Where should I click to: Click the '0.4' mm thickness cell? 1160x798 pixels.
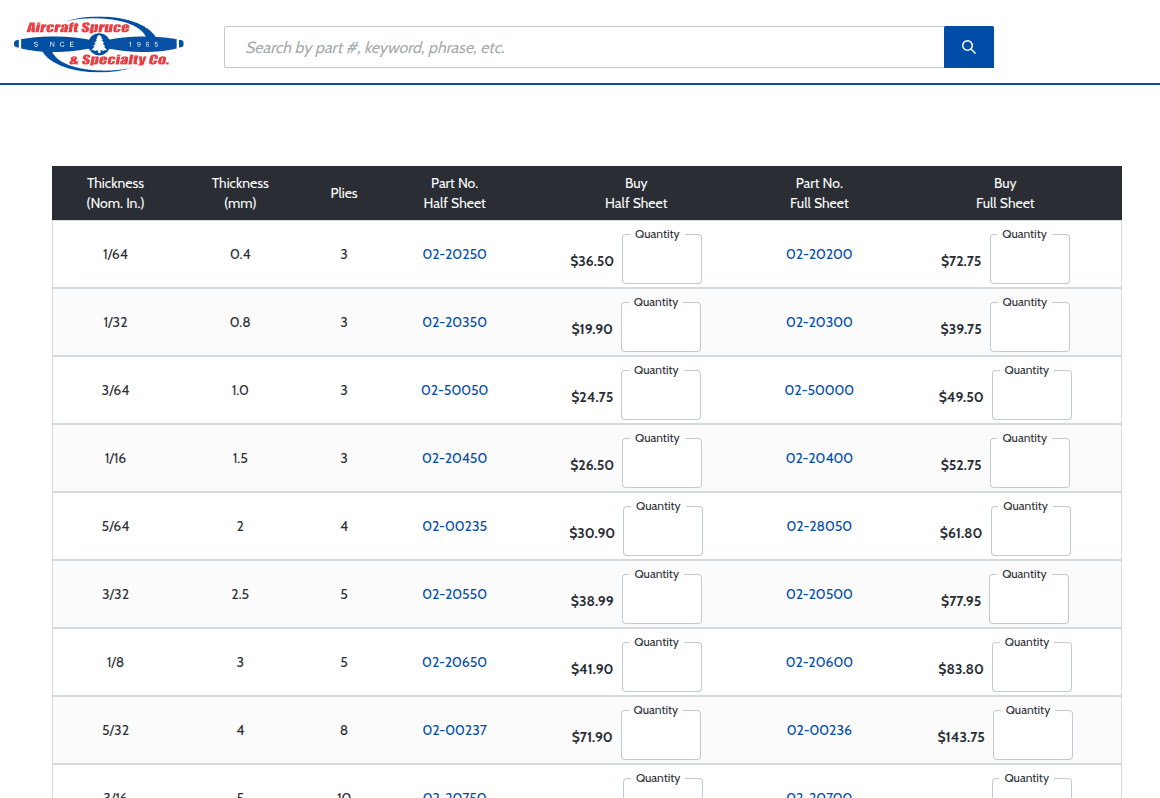coord(240,254)
